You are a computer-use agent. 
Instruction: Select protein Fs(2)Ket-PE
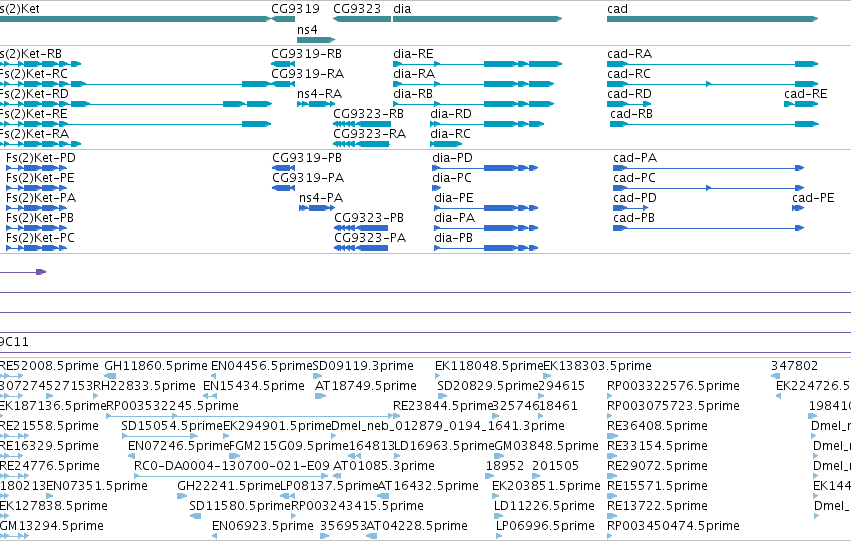pyautogui.click(x=36, y=188)
